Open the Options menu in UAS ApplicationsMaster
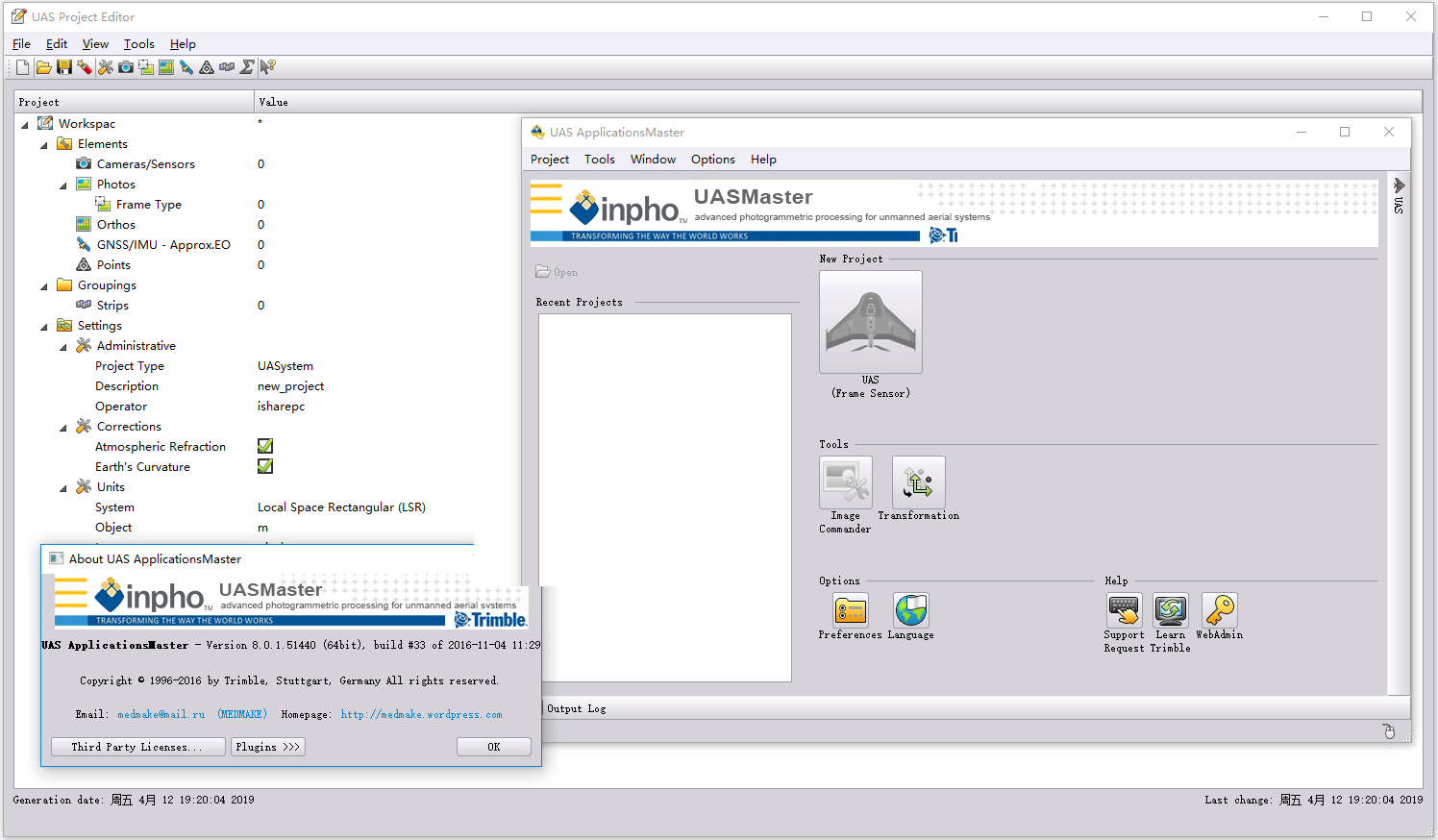This screenshot has width=1438, height=840. click(713, 160)
